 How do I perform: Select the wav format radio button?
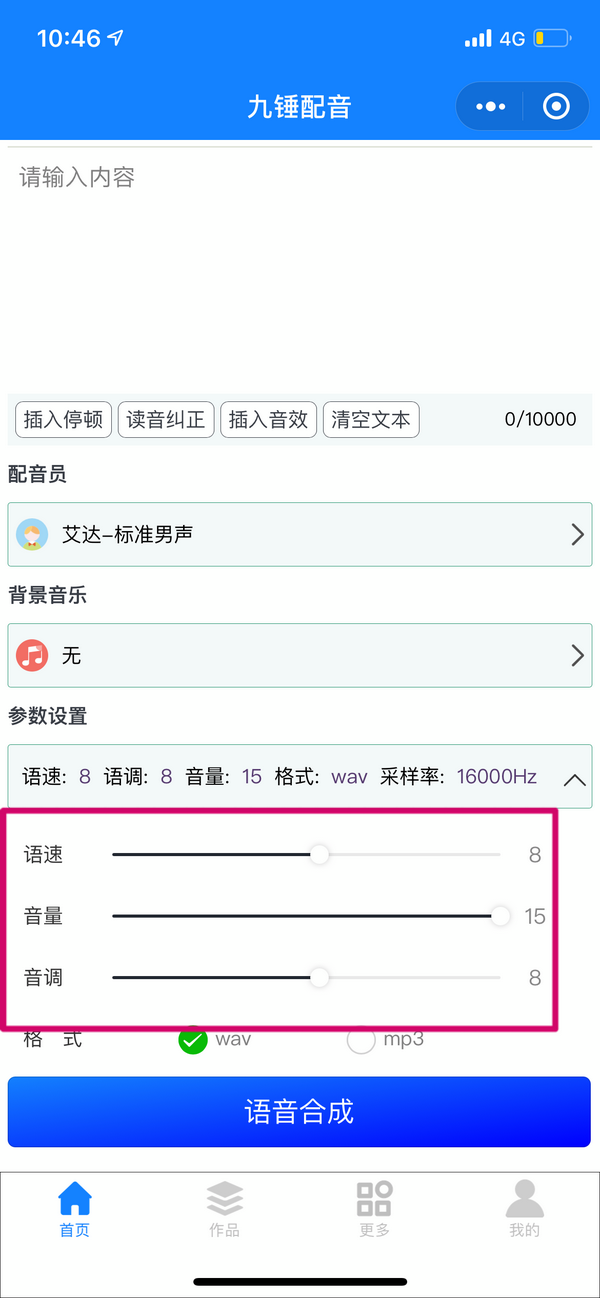(x=192, y=1040)
